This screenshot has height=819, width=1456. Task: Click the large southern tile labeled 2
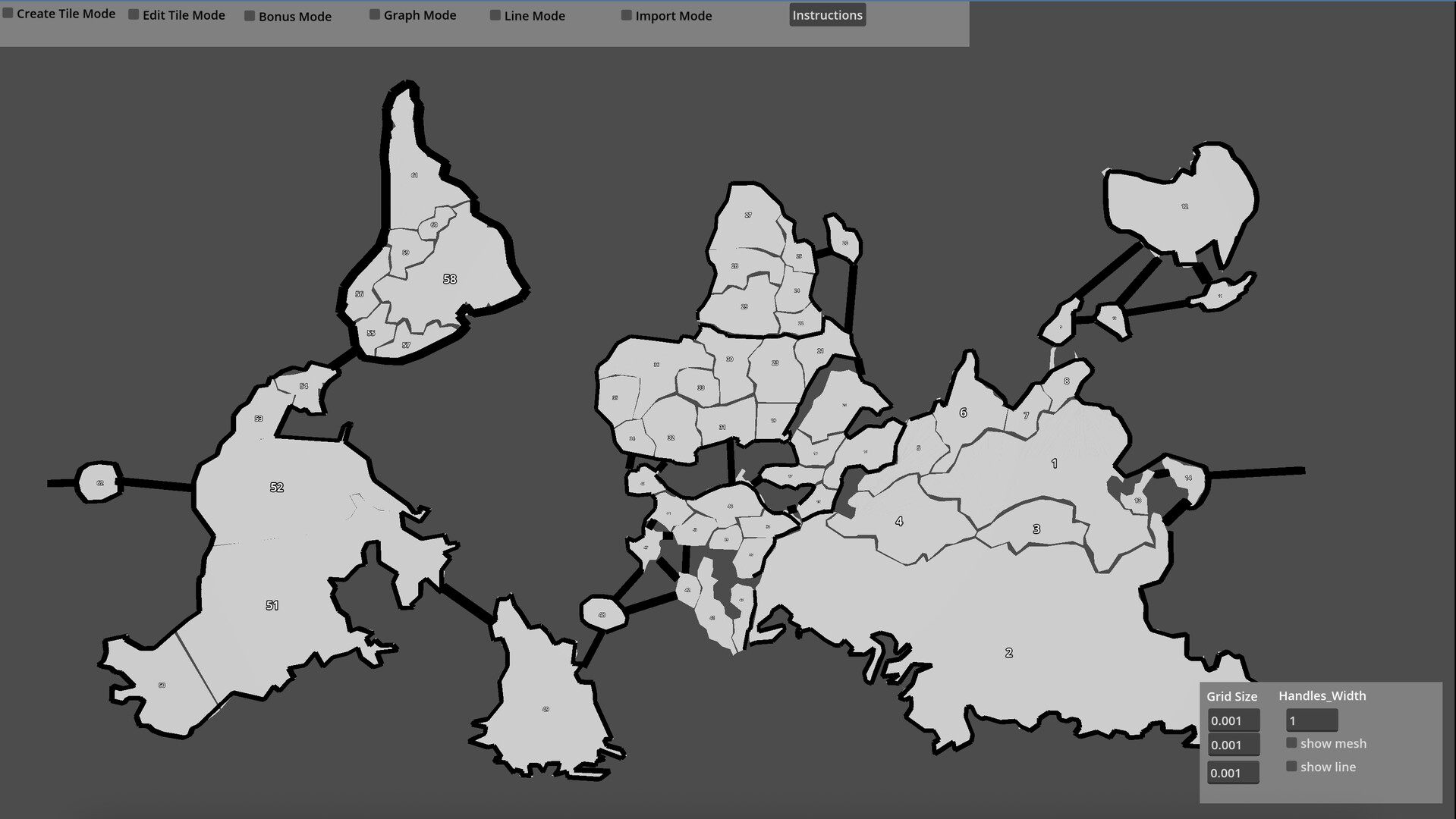pyautogui.click(x=1008, y=651)
